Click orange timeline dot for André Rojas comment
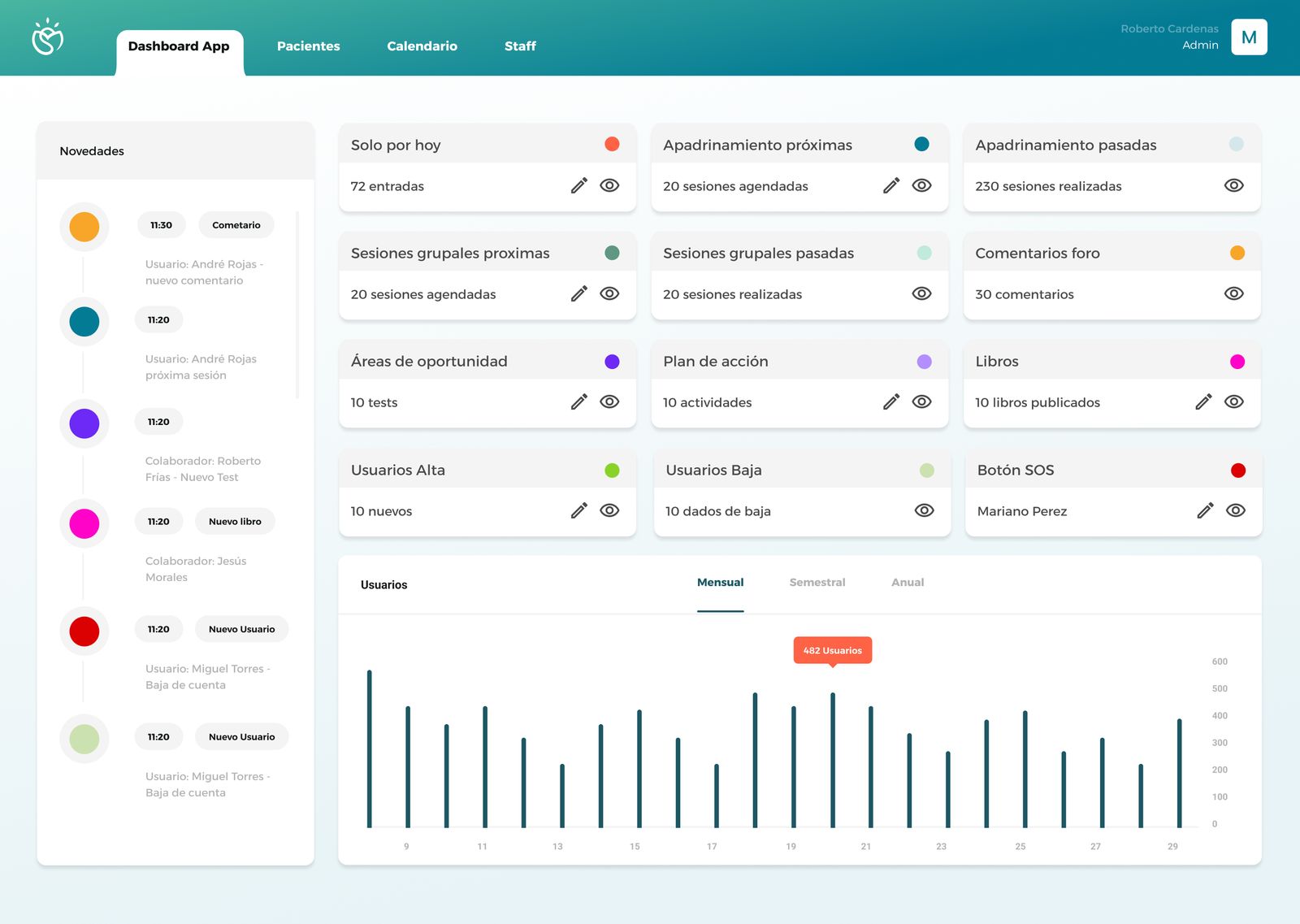Screen dimensions: 1300x924 coord(84,227)
